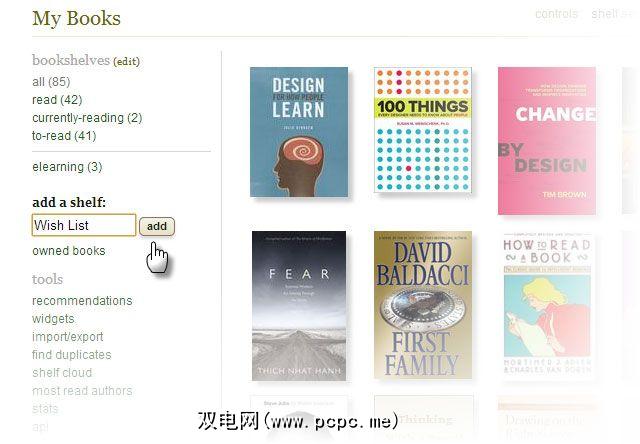Image resolution: width=640 pixels, height=444 pixels.
Task: Open the shelf cloud link
Action: pos(62,373)
